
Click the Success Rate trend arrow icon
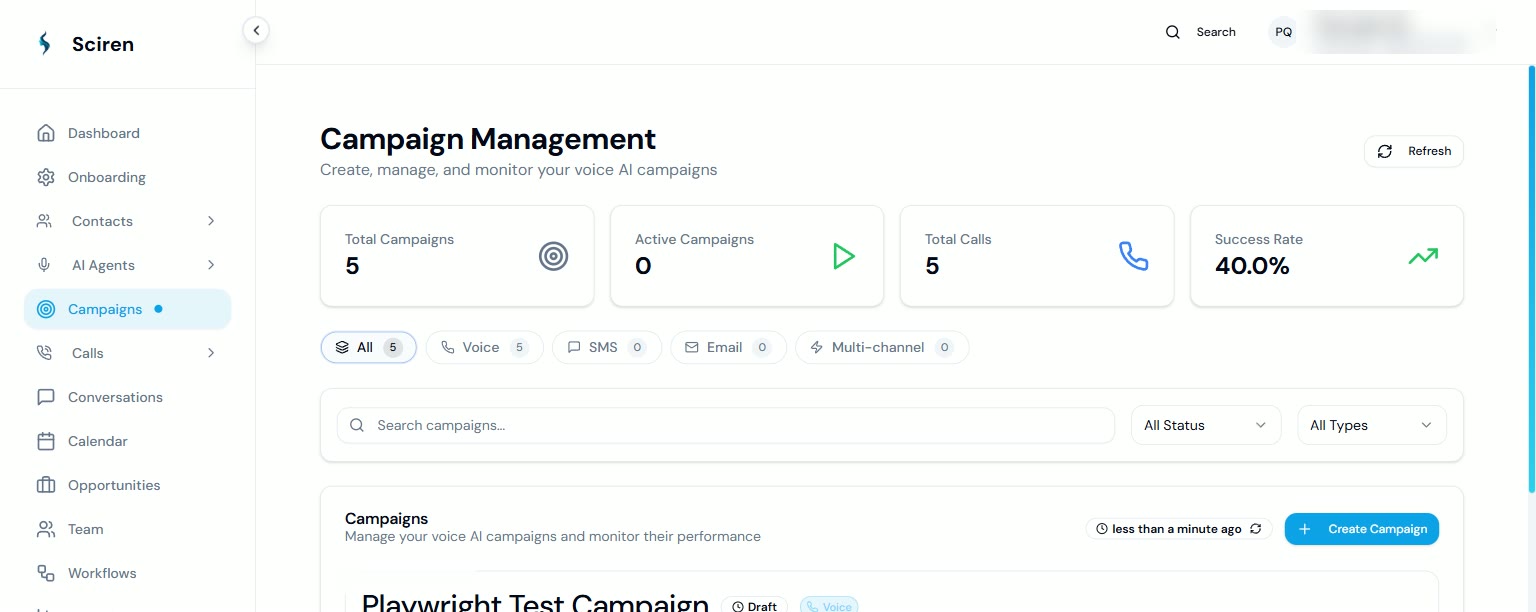click(1423, 256)
